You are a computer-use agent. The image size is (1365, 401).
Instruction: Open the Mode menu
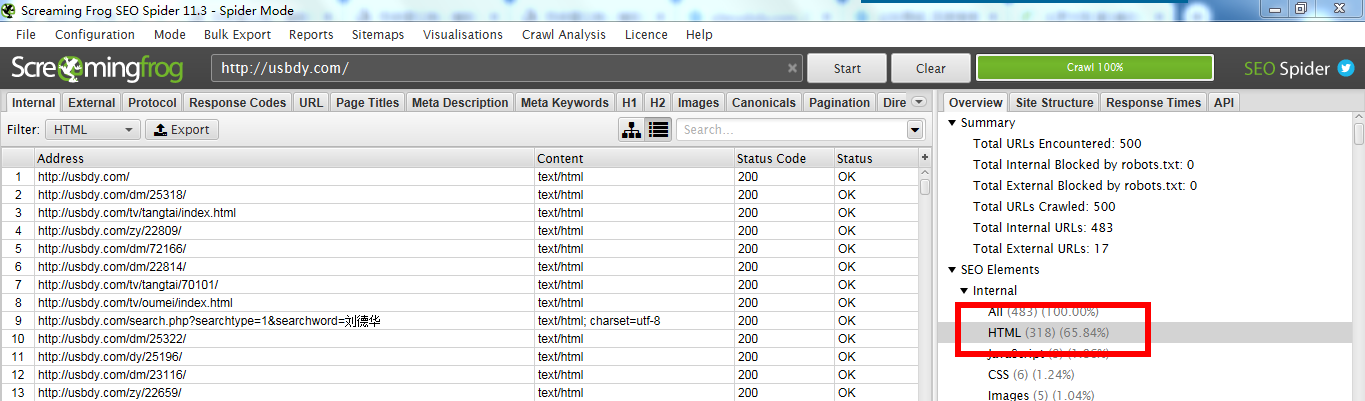(x=170, y=34)
